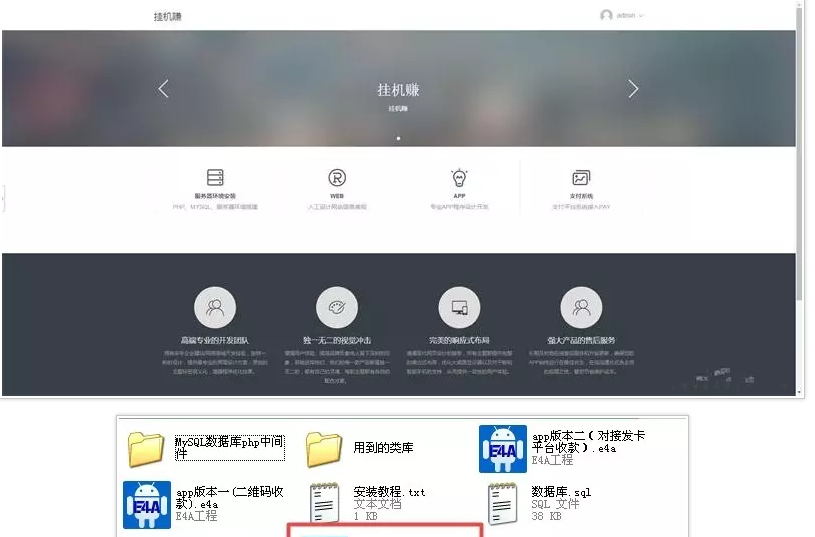Click the APP lightbulb icon
Viewport: 815px width, 537px height.
tap(459, 178)
